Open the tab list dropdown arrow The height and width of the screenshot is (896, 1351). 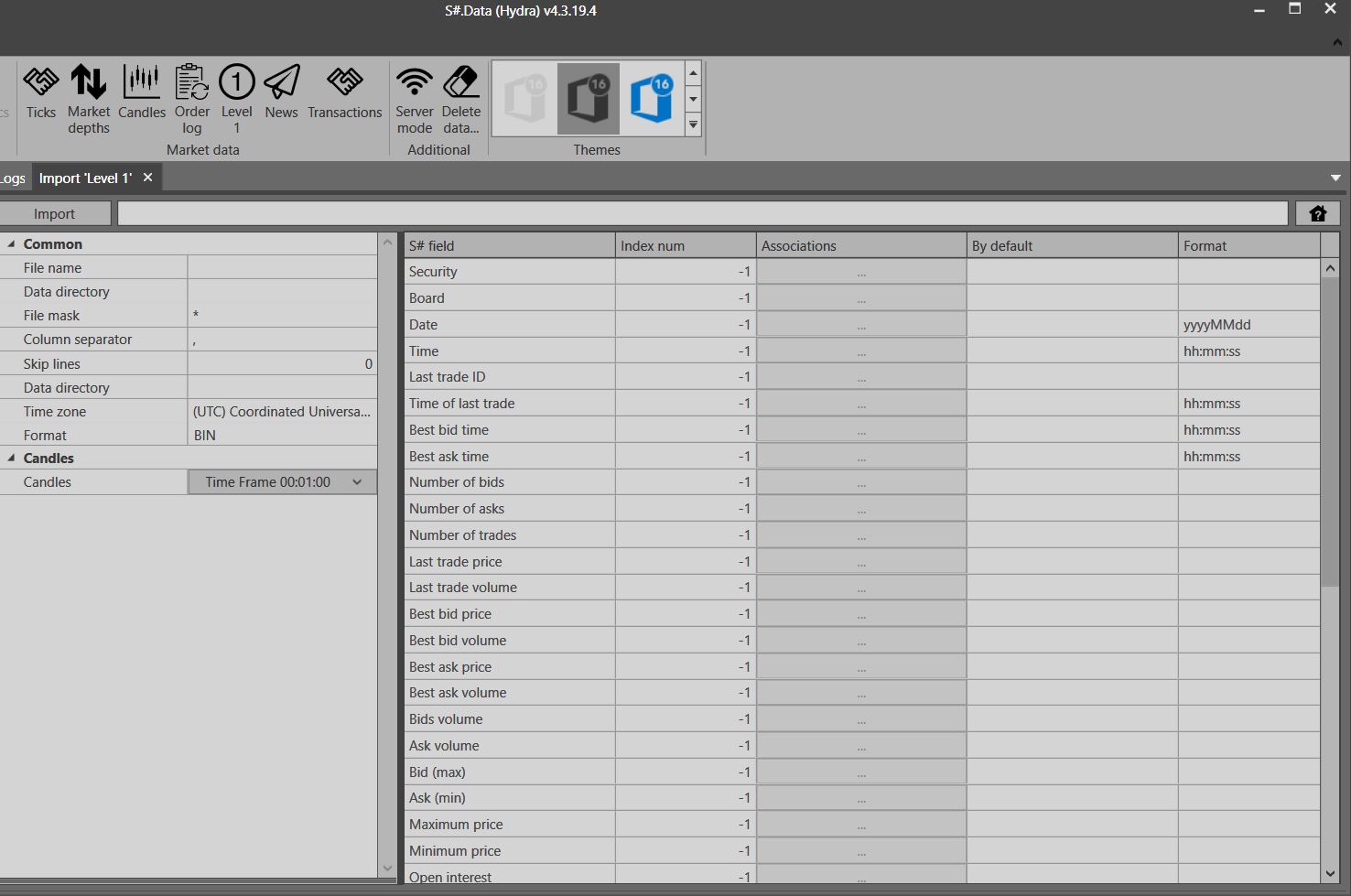(1335, 178)
